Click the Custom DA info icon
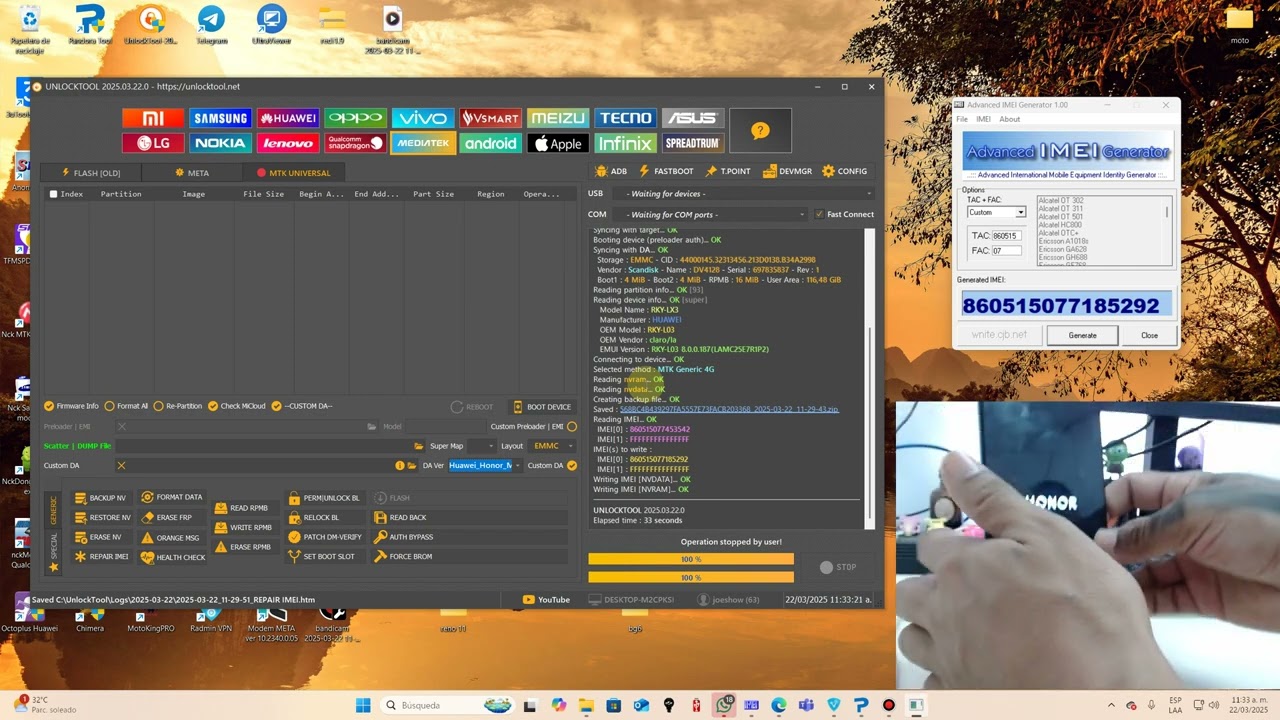The height and width of the screenshot is (720, 1280). tap(400, 465)
